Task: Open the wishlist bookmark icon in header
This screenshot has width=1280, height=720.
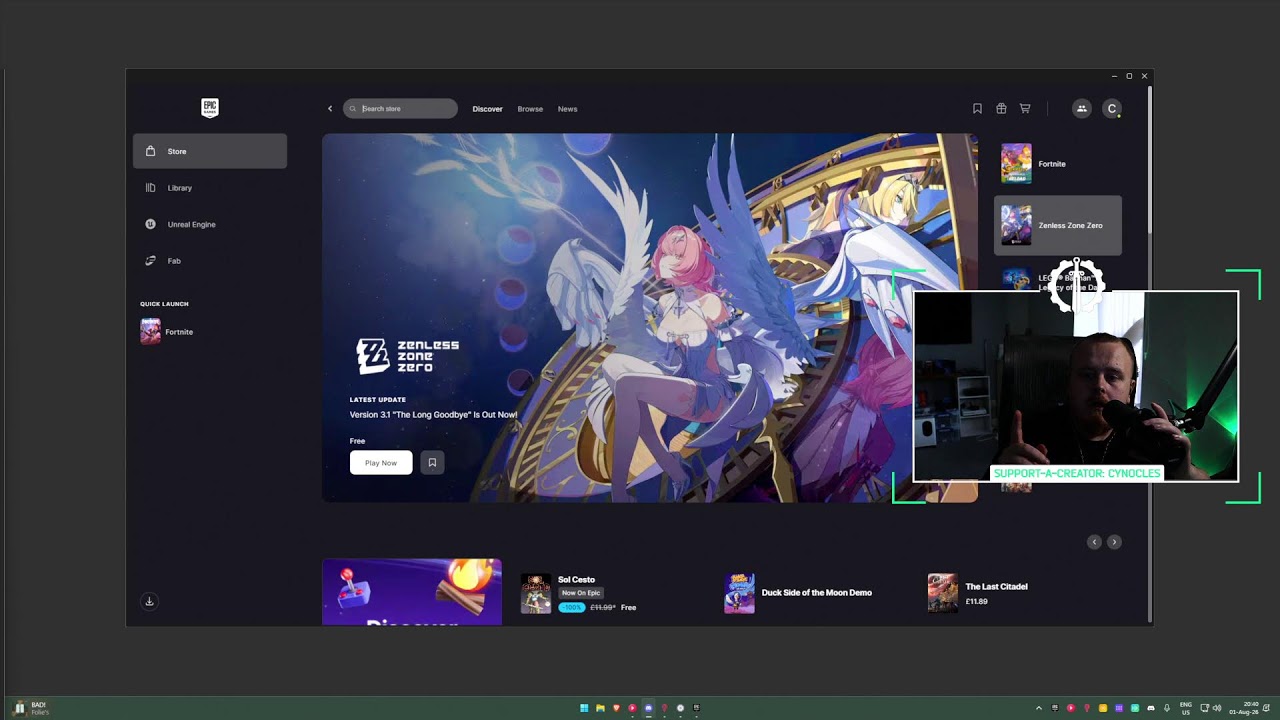Action: tap(977, 109)
